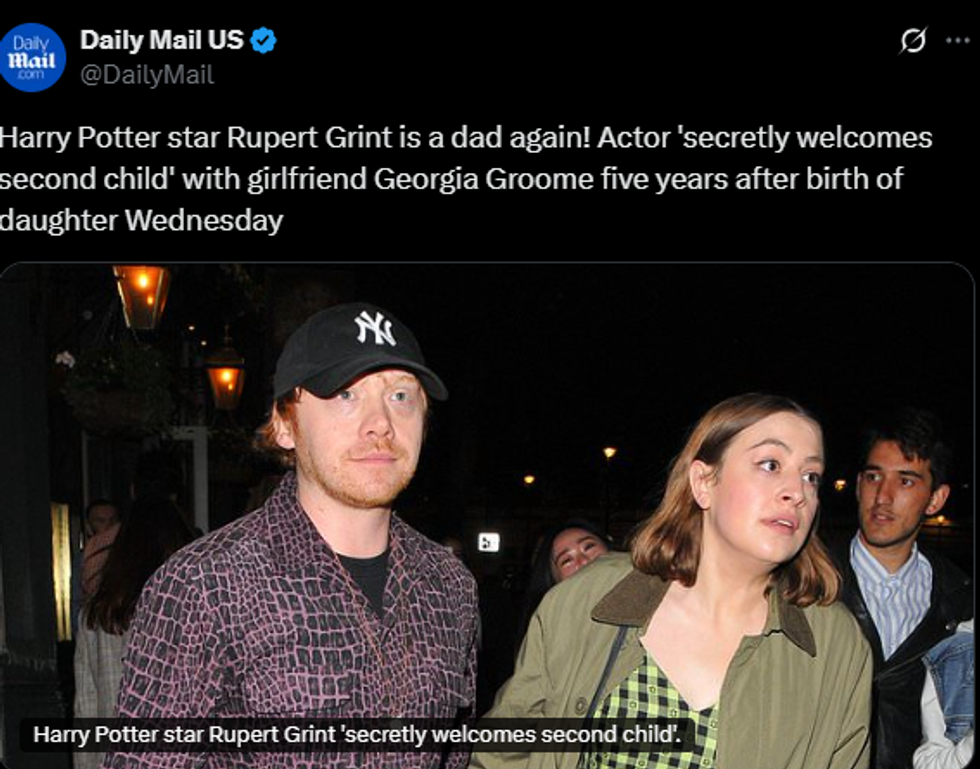Open the three-dot more options menu
The width and height of the screenshot is (980, 769).
[958, 41]
